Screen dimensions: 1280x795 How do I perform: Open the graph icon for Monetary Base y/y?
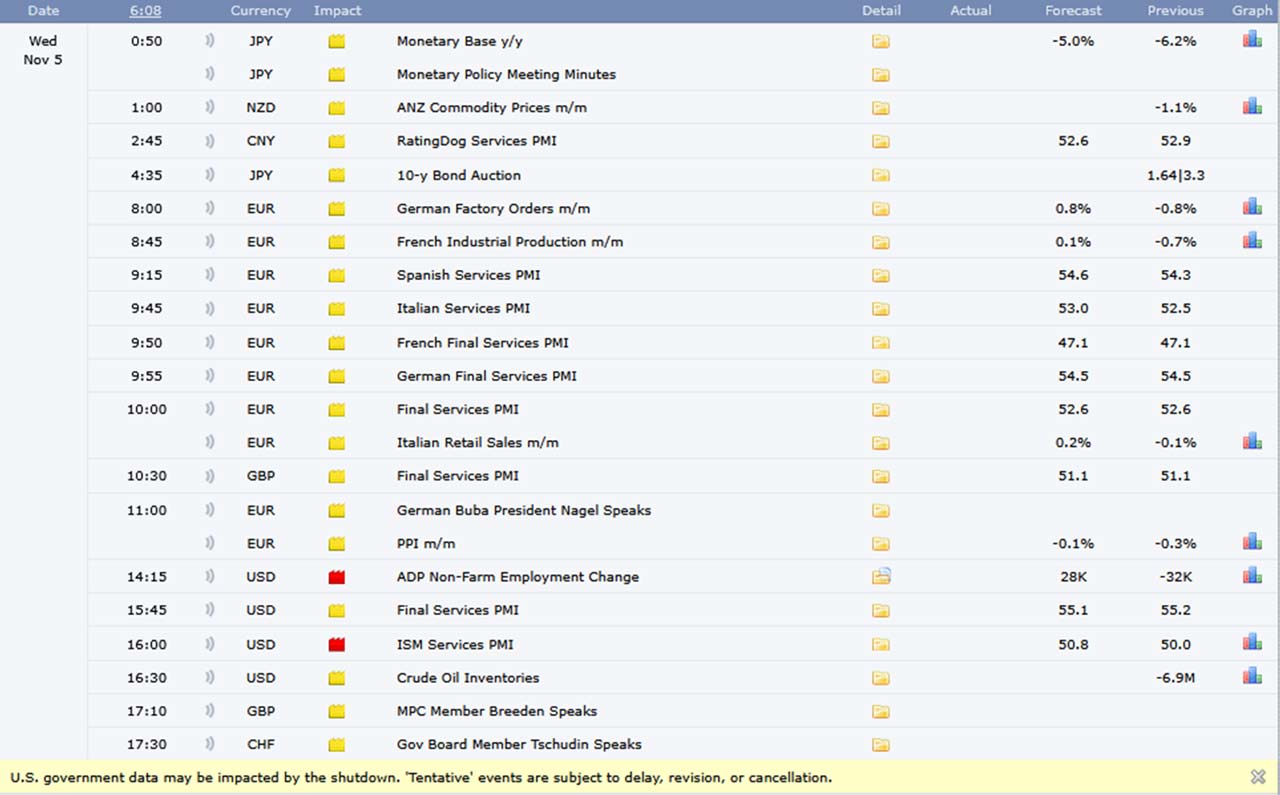pos(1251,37)
